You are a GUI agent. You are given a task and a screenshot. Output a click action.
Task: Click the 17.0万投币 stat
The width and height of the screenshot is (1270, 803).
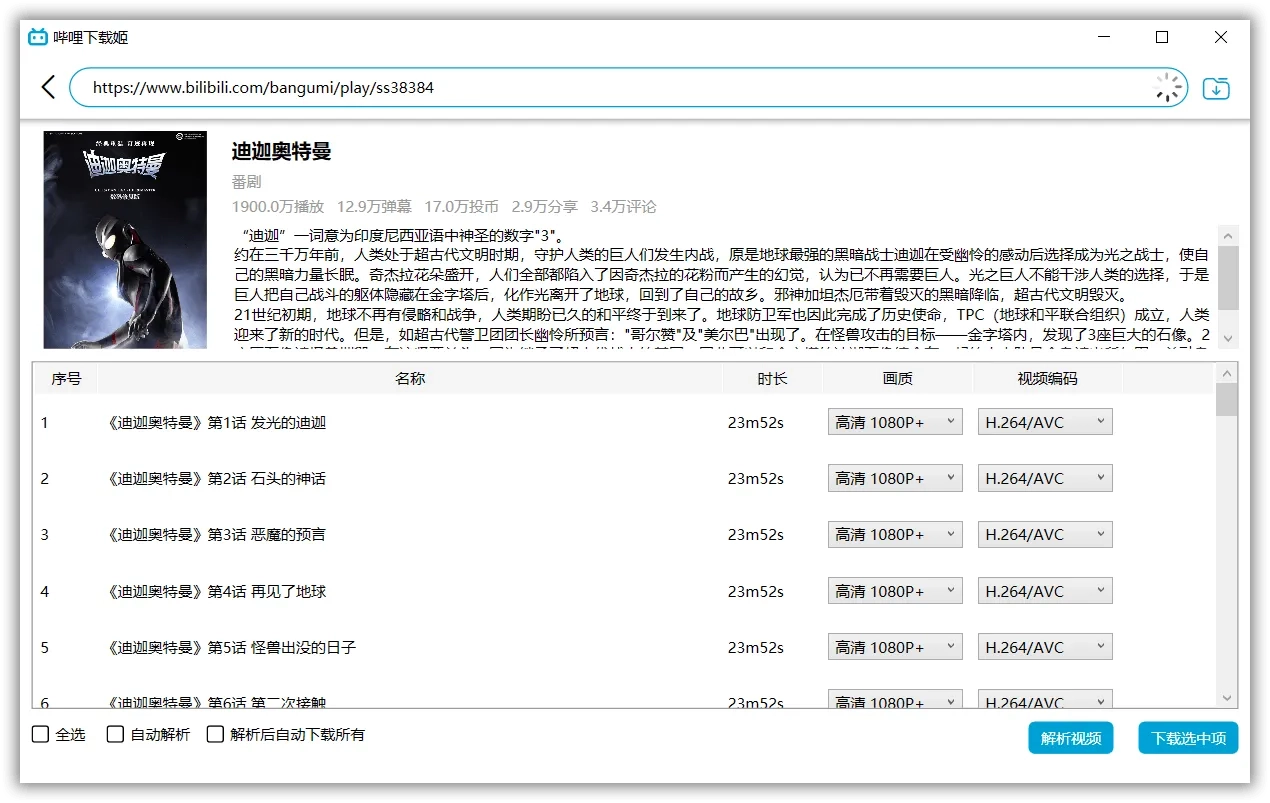click(461, 207)
